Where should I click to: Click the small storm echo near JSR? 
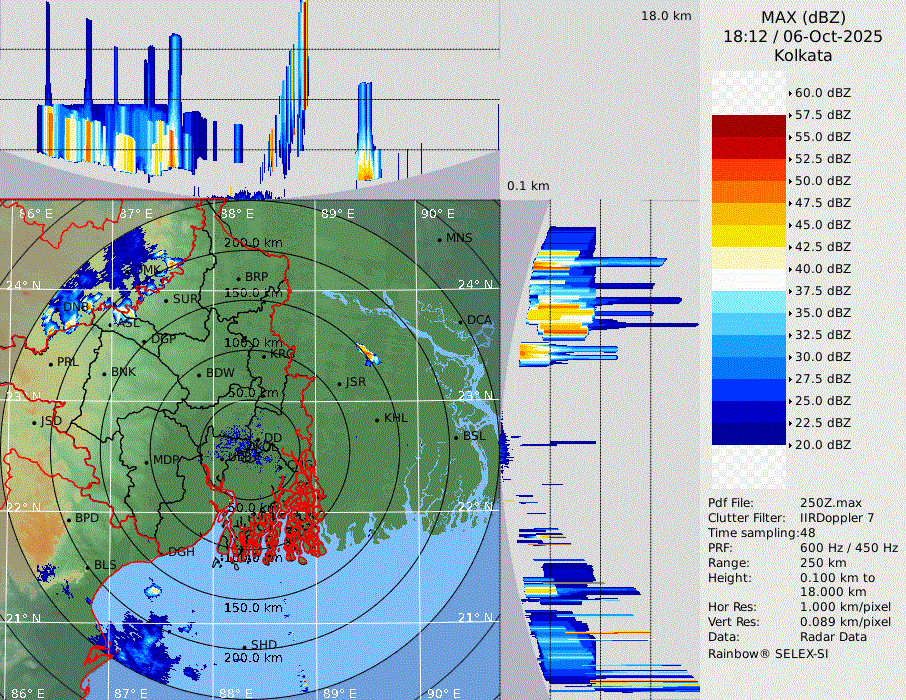366,353
